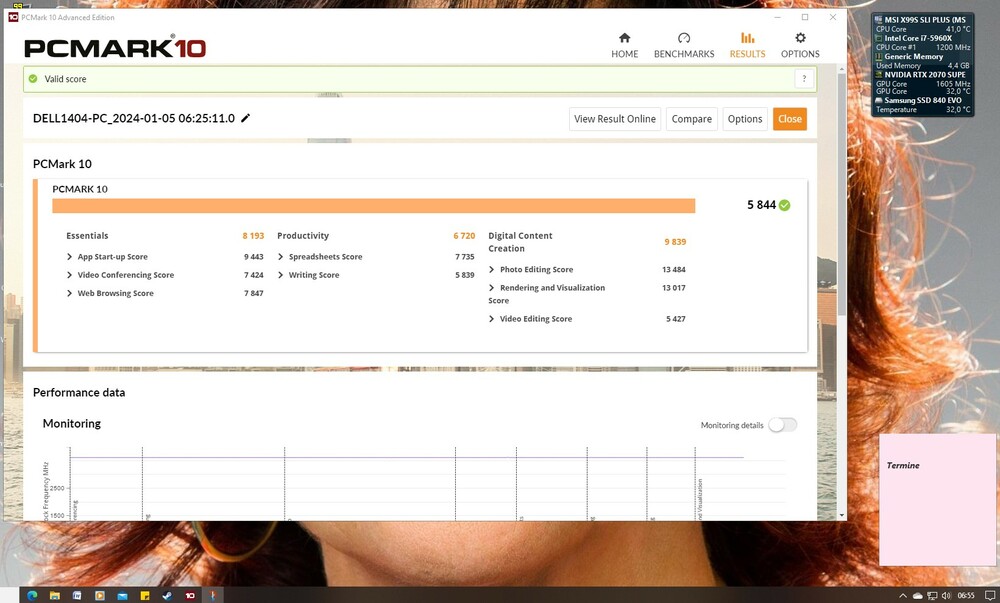Click the question mark help button
This screenshot has height=603, width=1000.
coord(804,79)
